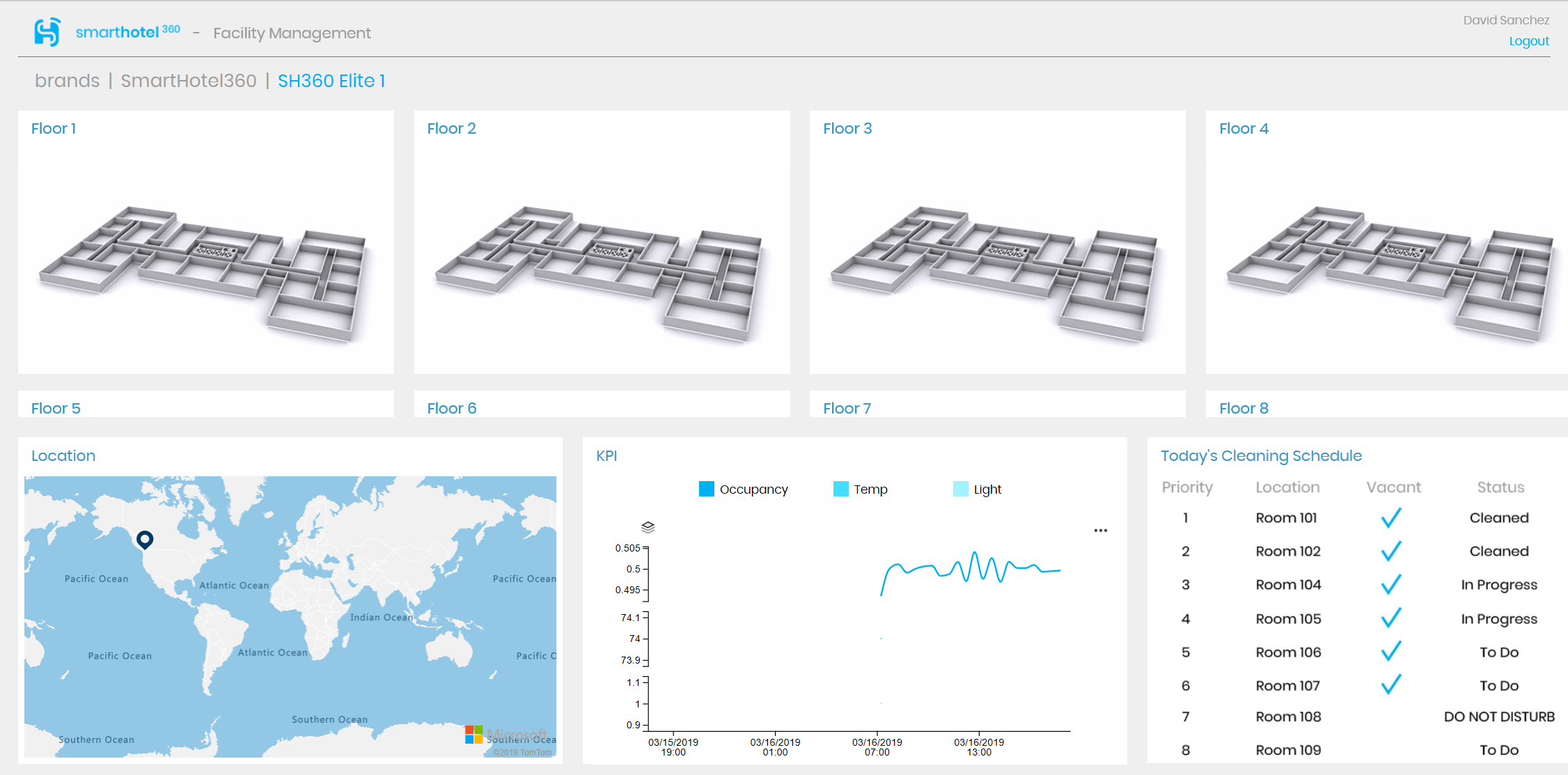Click the Facility Management title
Screen dimensions: 1568x775
tap(292, 33)
